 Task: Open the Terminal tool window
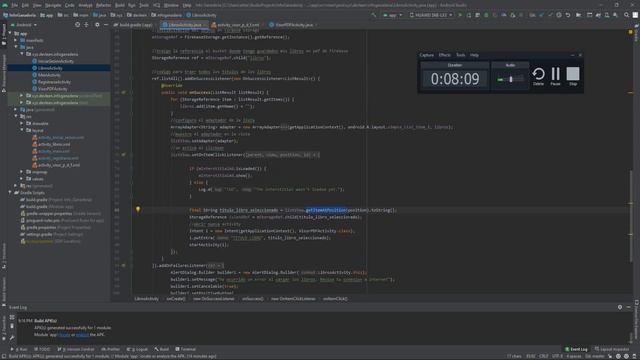click(186, 349)
